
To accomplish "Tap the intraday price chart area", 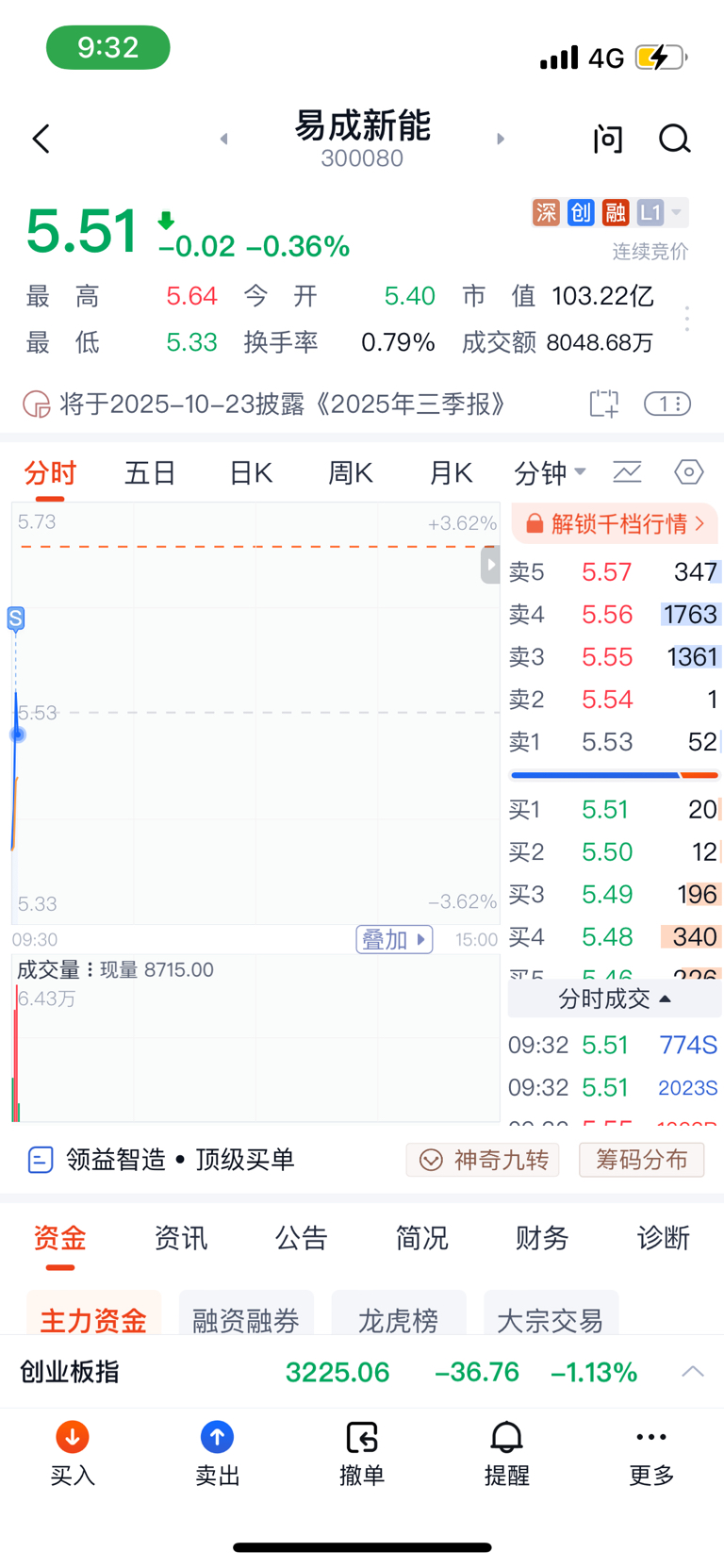I will 255,713.
